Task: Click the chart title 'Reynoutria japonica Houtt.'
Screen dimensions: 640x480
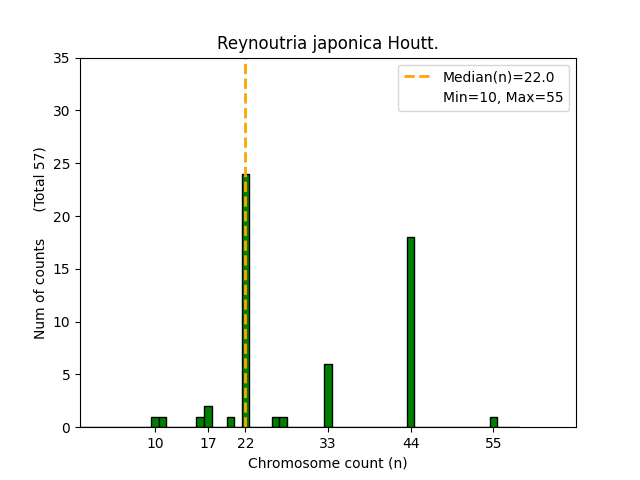Action: tap(328, 44)
